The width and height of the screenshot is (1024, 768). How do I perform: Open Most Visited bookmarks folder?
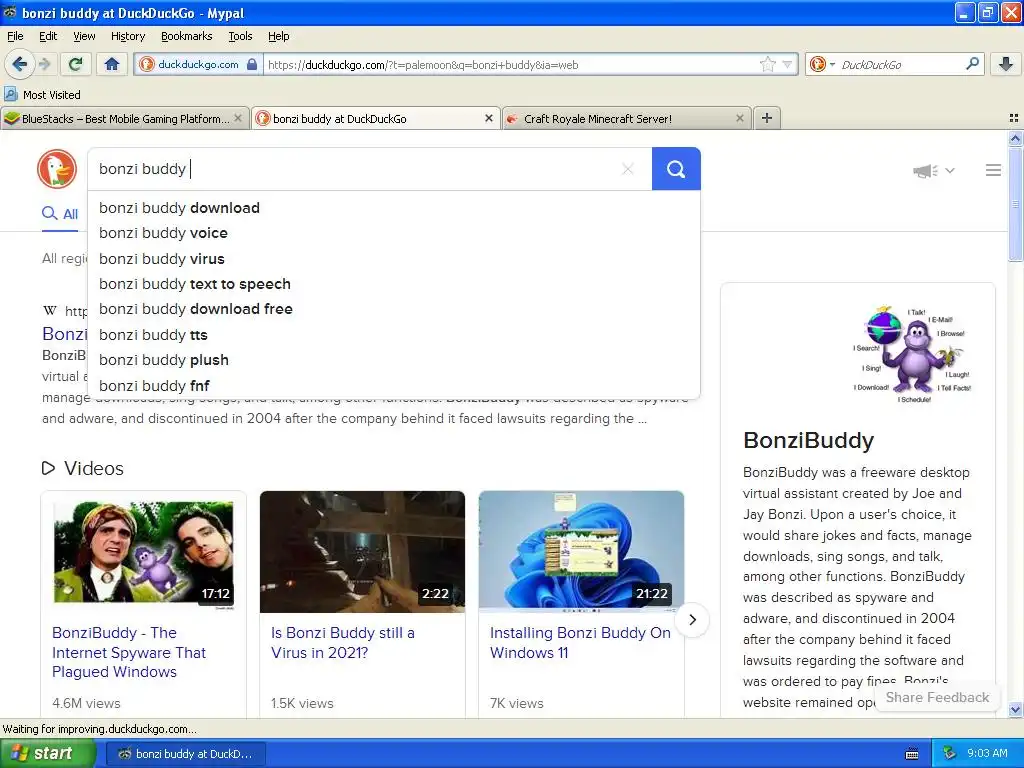pos(42,95)
